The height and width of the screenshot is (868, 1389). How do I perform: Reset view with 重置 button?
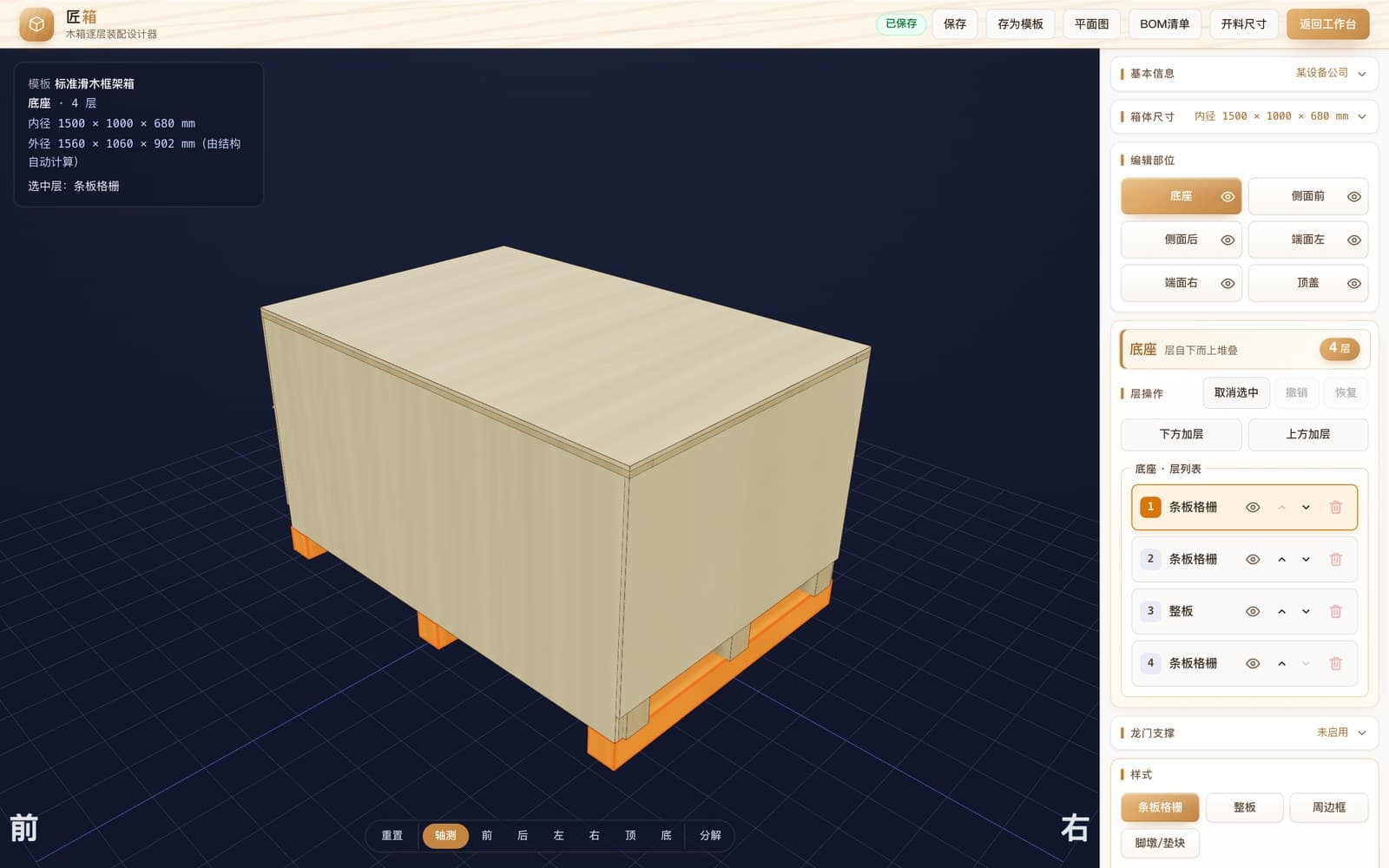(x=392, y=836)
